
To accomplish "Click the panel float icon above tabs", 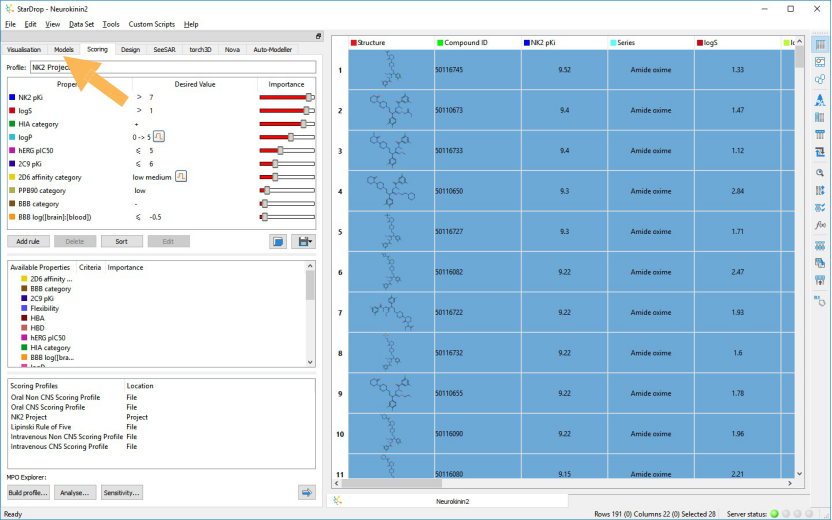I will tap(318, 36).
